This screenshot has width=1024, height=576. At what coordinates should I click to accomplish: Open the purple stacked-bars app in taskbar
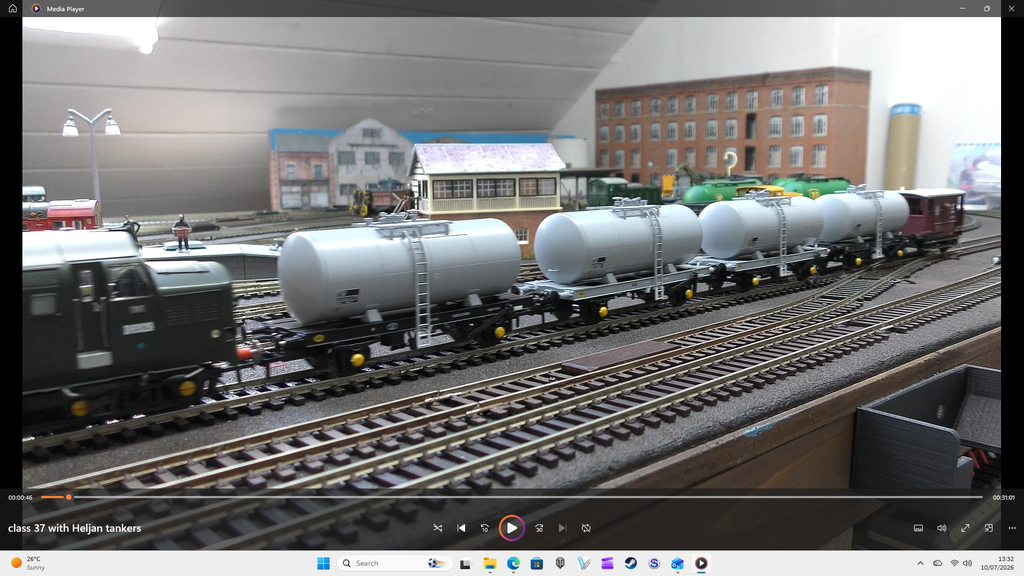click(607, 563)
